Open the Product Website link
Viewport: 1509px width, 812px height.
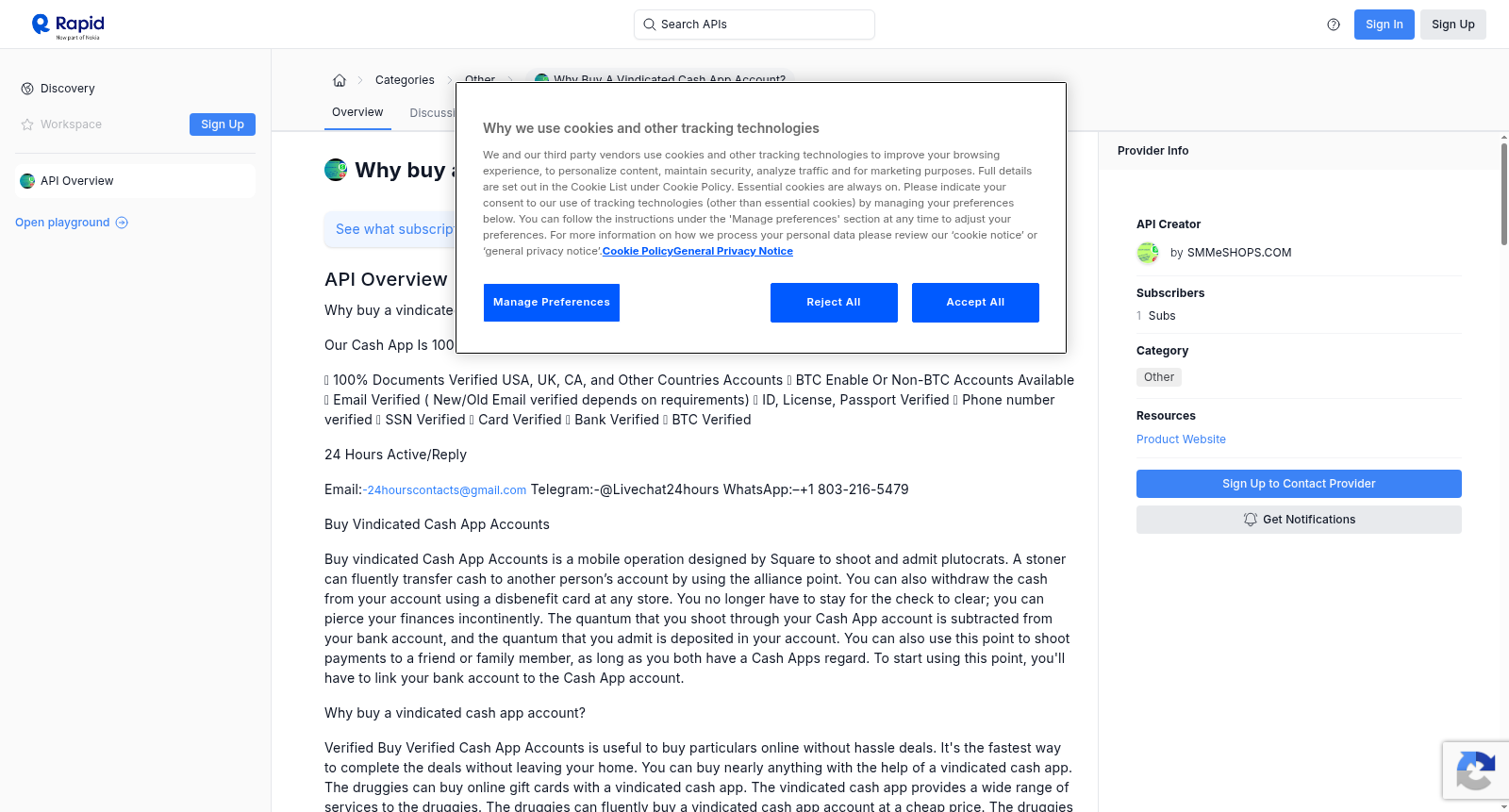pos(1181,439)
